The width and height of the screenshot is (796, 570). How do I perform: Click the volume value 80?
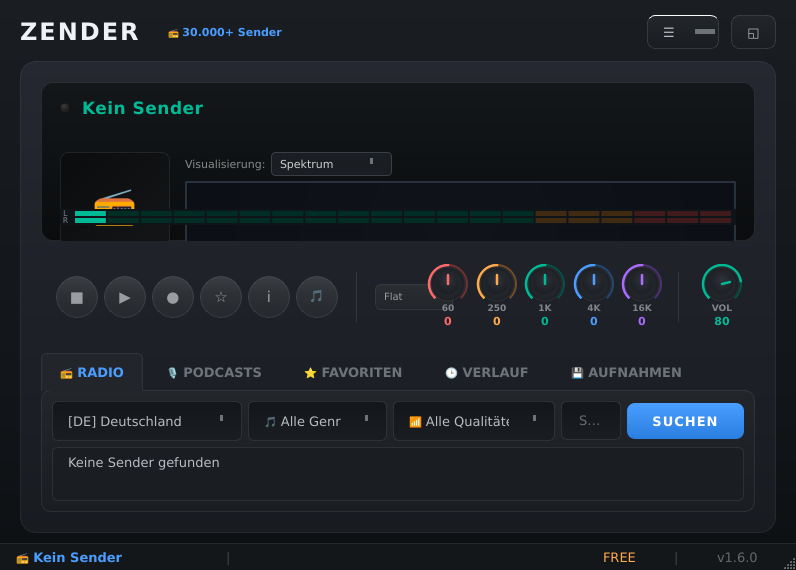point(721,321)
